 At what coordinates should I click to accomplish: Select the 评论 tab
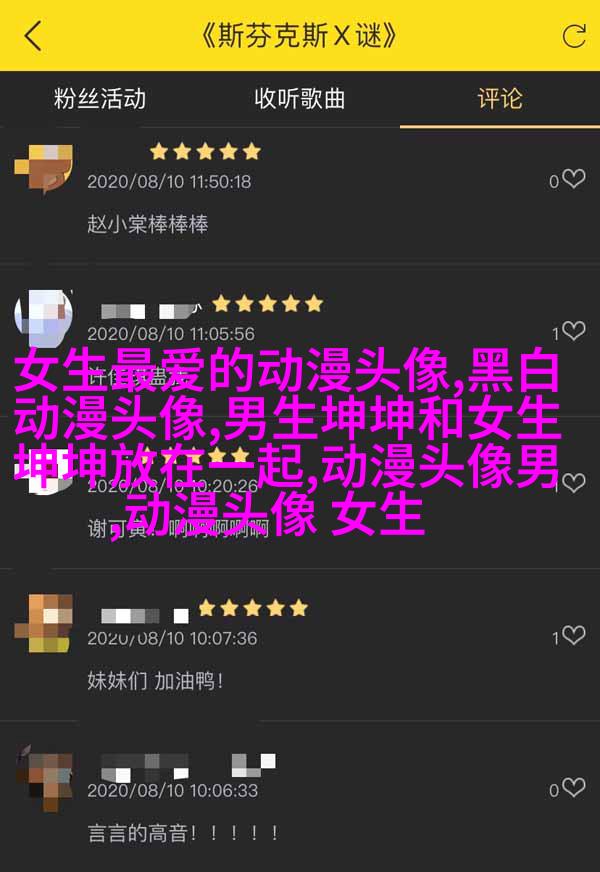[500, 99]
